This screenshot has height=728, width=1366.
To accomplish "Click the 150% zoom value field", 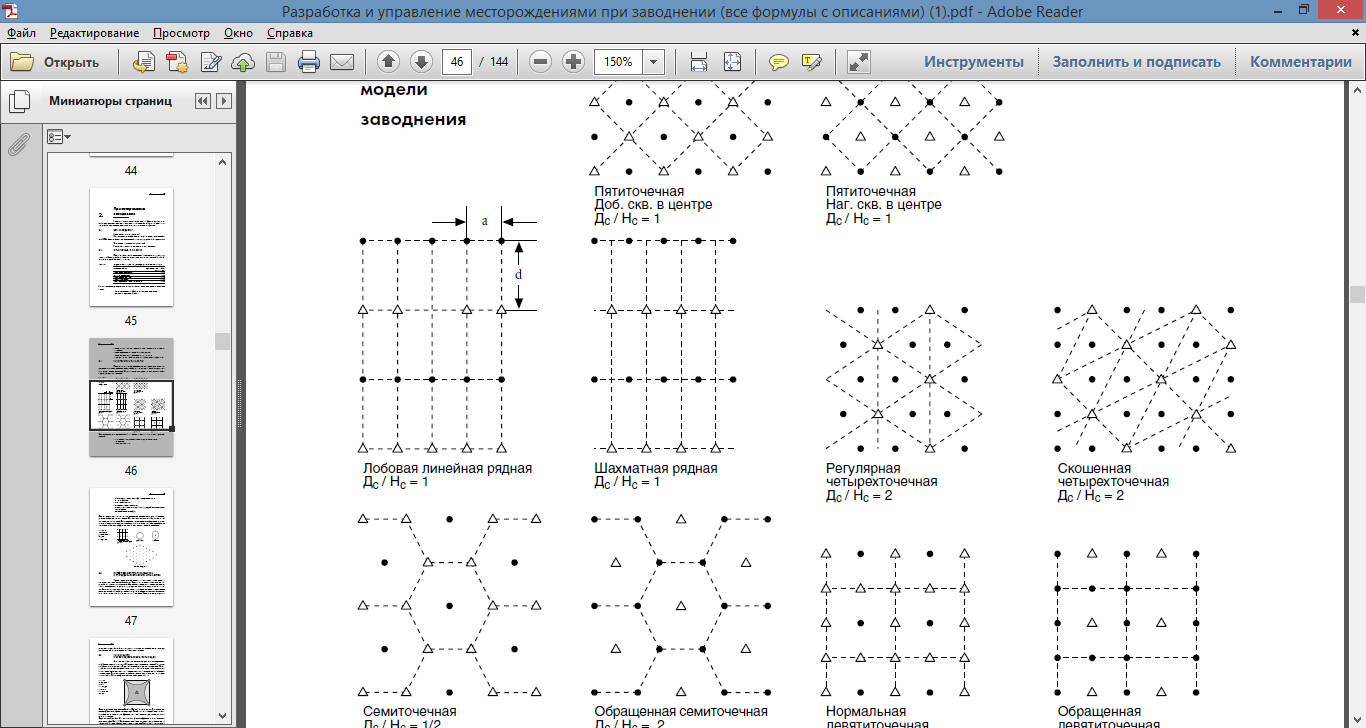I will [x=619, y=62].
